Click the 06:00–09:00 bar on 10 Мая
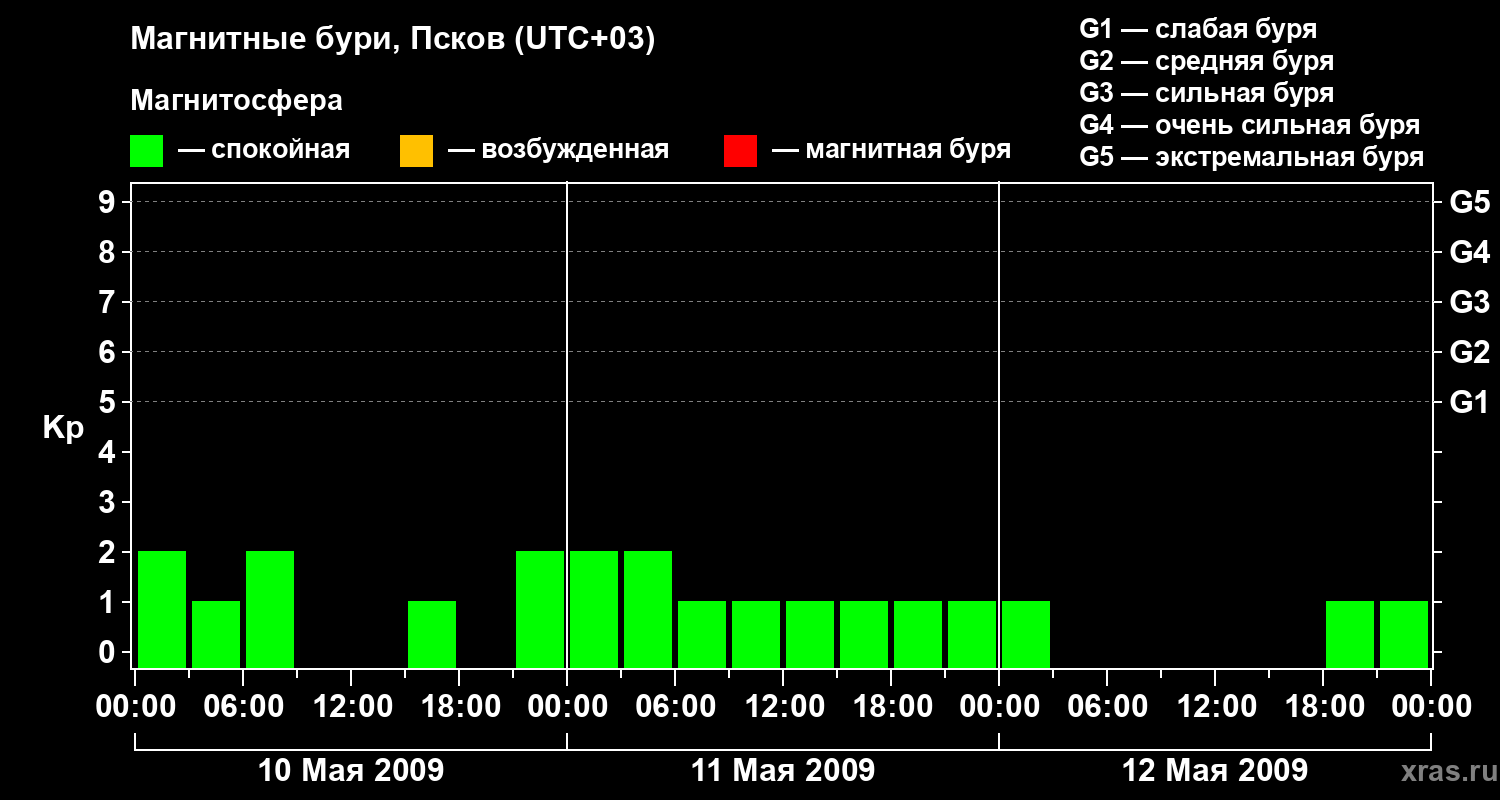The height and width of the screenshot is (800, 1500). tap(270, 609)
